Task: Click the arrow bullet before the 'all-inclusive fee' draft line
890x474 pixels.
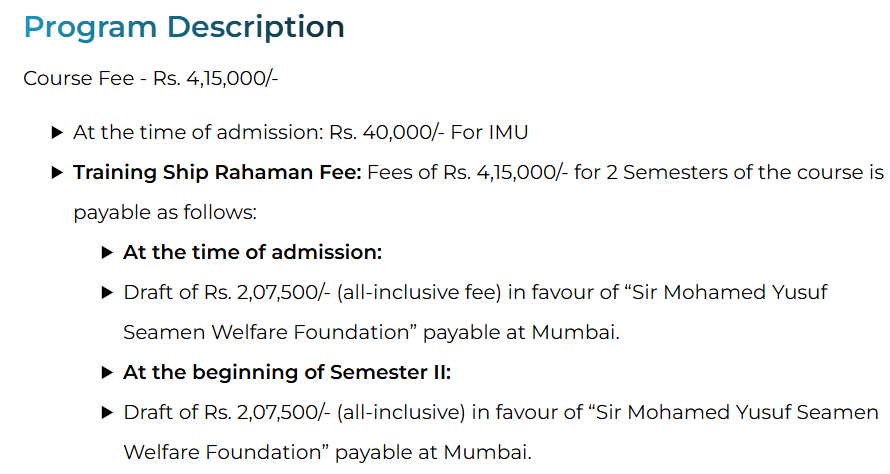Action: click(x=107, y=292)
